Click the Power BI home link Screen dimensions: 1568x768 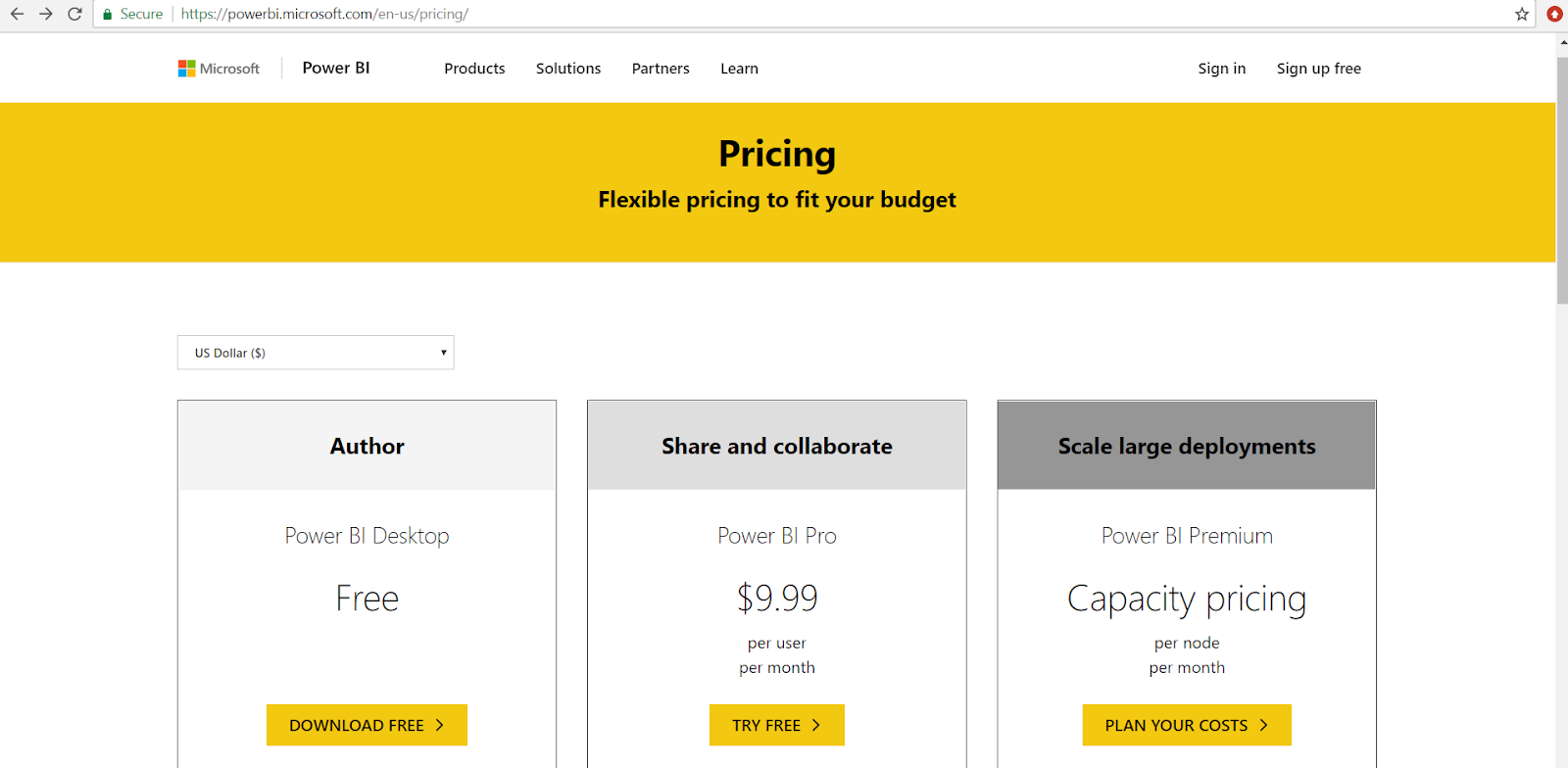[x=336, y=68]
